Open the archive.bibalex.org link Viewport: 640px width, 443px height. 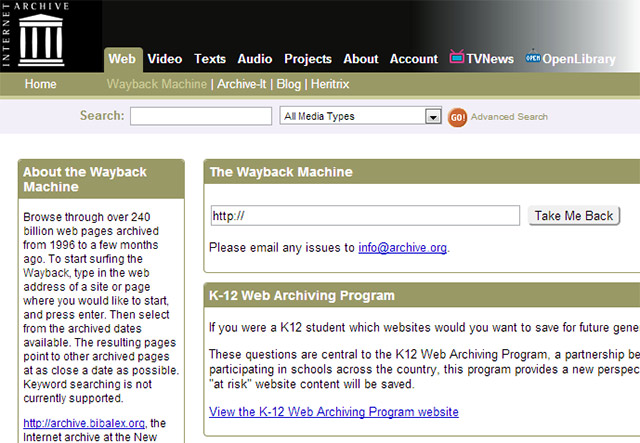[84, 423]
